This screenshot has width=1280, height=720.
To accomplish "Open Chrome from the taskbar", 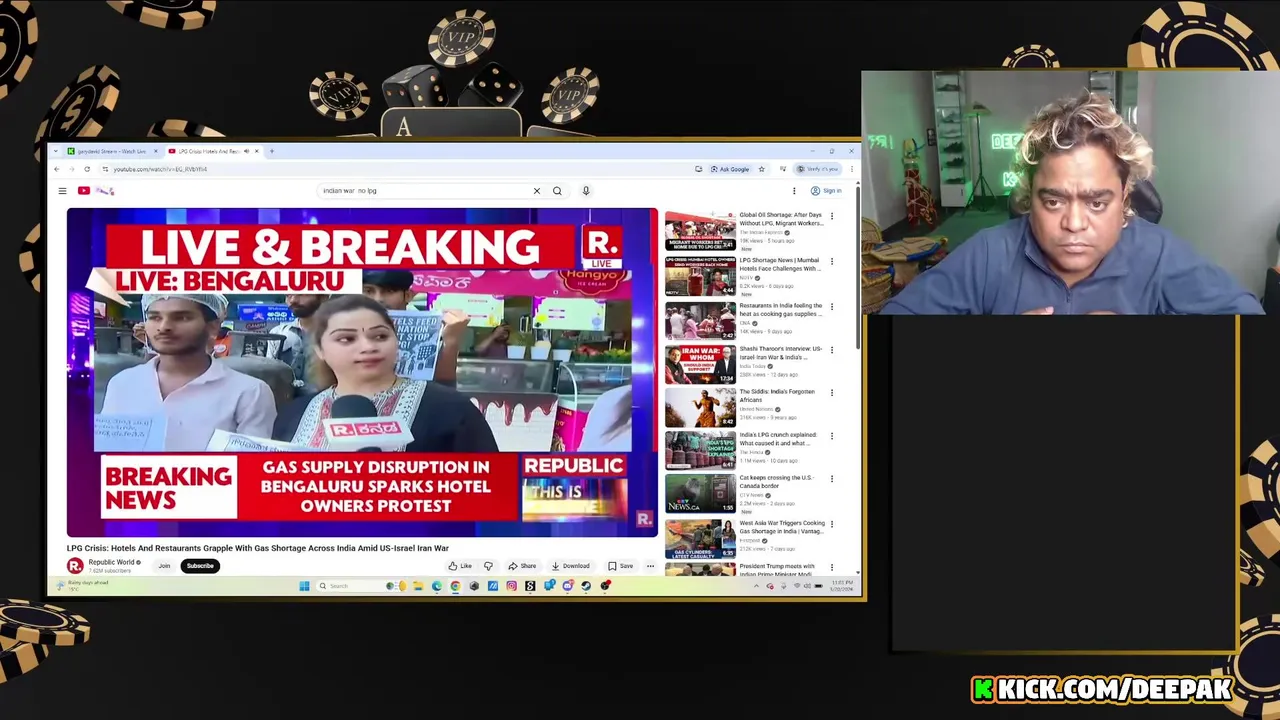I will tap(455, 586).
